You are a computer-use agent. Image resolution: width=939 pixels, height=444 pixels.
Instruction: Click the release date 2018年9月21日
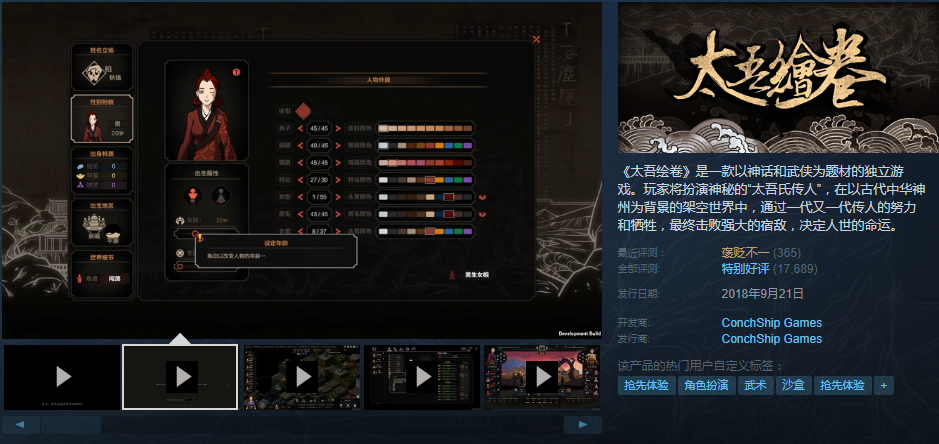(762, 294)
